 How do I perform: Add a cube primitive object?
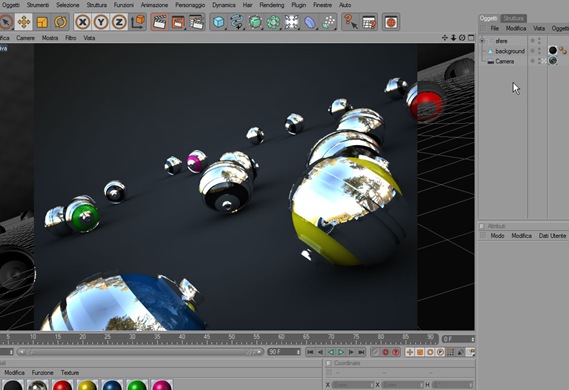(218, 22)
